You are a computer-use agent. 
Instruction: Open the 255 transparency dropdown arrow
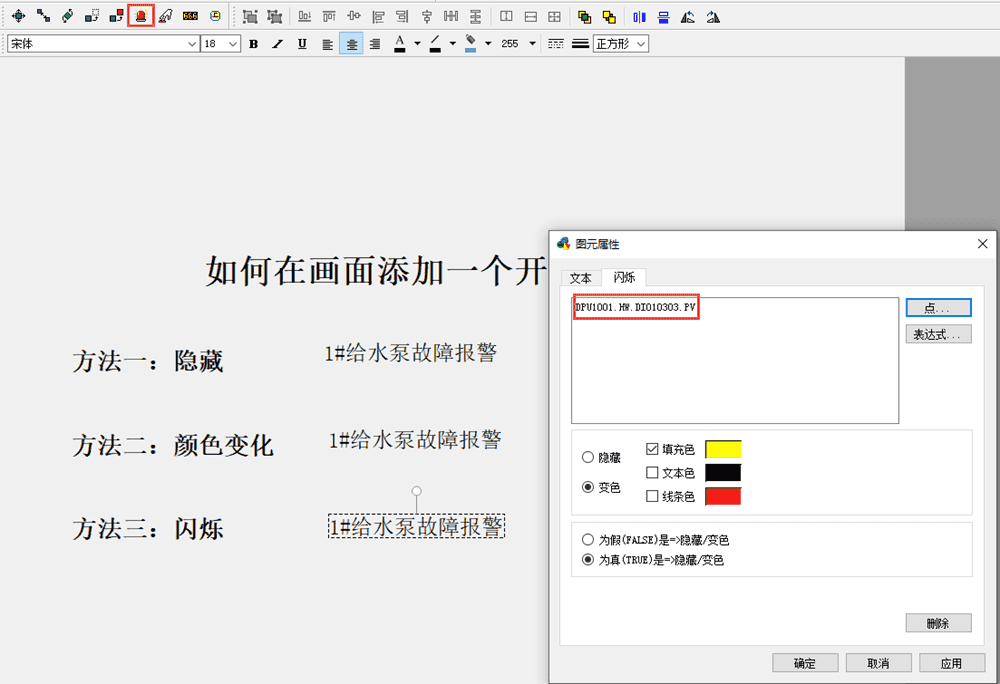(533, 43)
